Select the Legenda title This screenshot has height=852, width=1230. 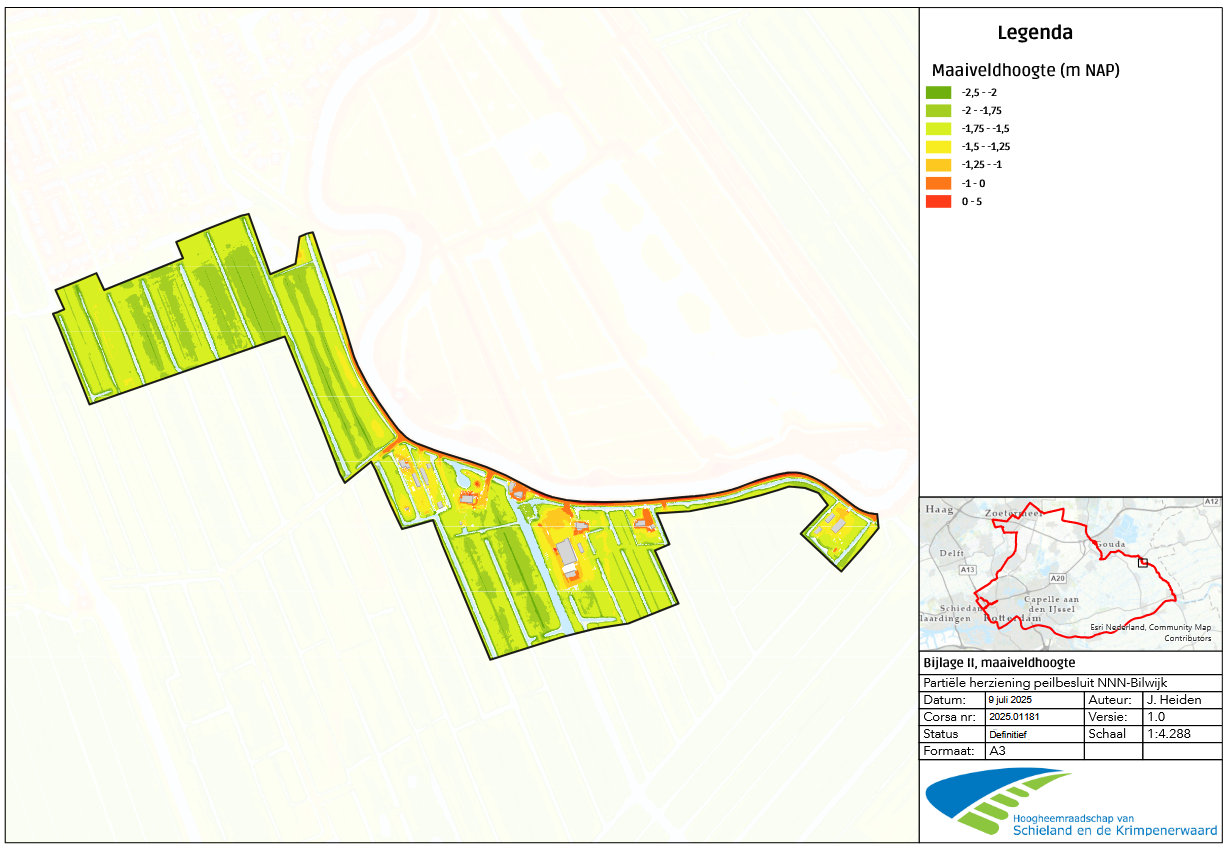[1035, 33]
